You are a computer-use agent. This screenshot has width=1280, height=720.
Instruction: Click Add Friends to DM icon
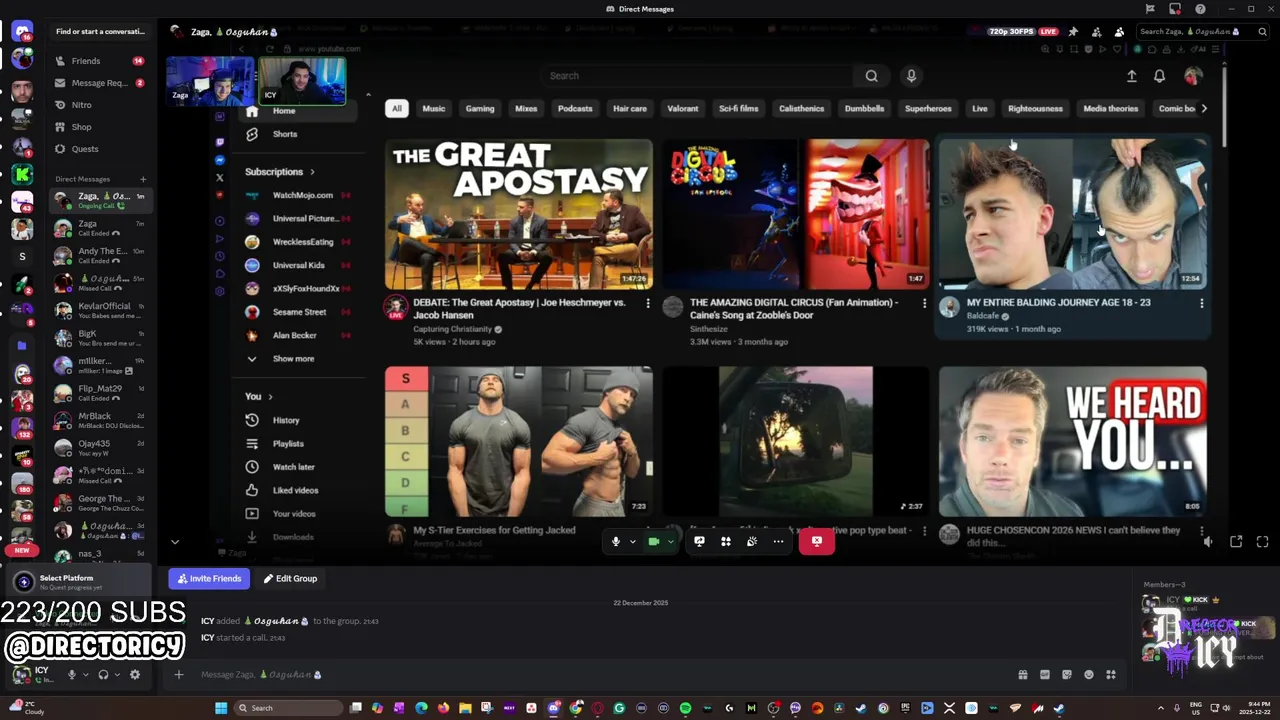point(1096,31)
